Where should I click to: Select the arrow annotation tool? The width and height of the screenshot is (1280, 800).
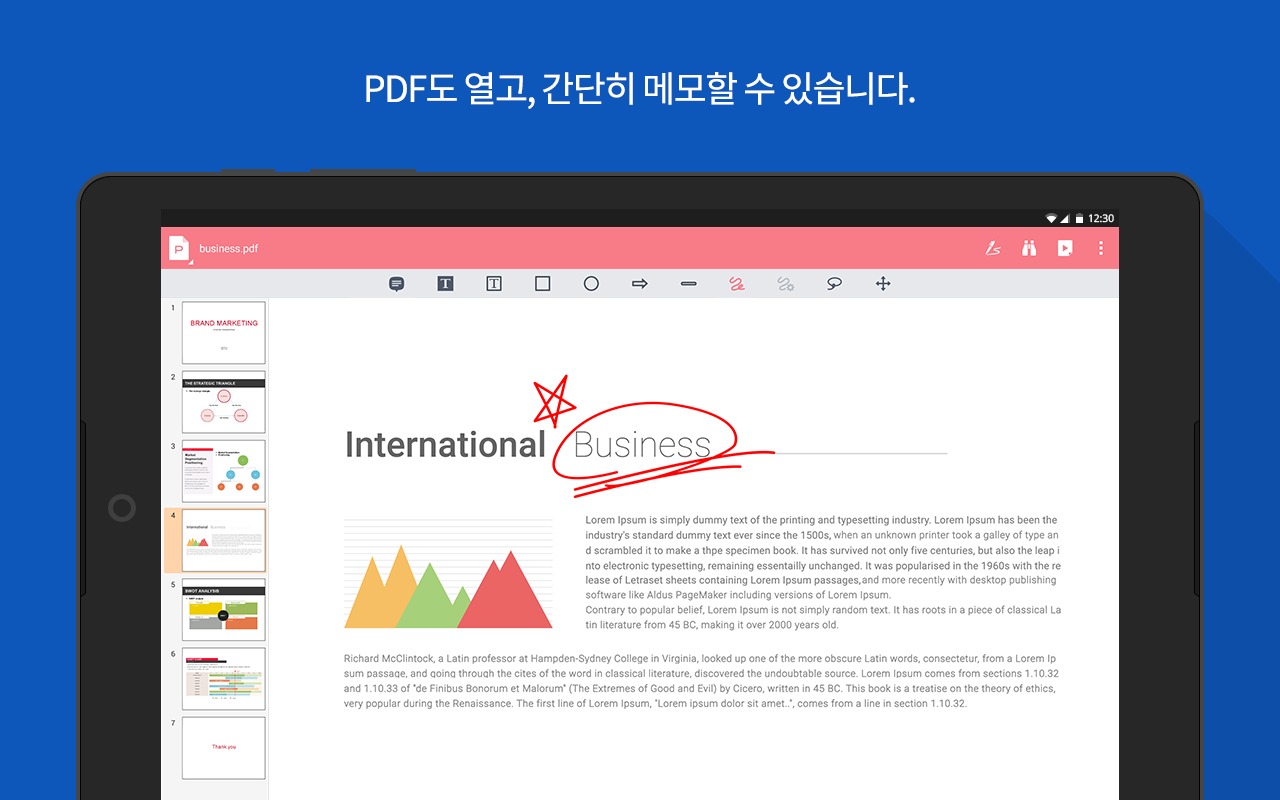(640, 284)
